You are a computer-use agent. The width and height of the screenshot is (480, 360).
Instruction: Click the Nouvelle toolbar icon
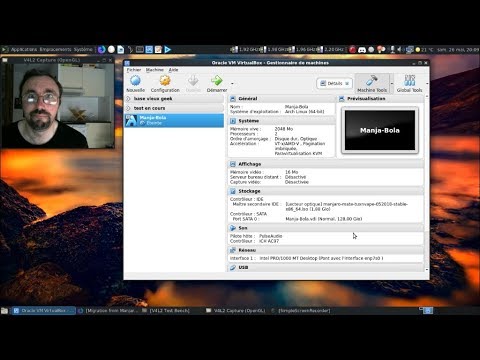135,81
